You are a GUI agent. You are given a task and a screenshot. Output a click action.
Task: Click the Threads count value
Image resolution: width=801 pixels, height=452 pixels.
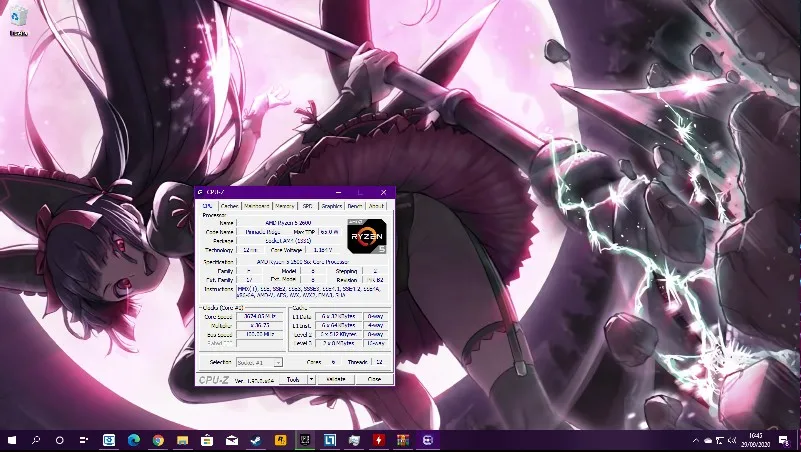coord(379,362)
